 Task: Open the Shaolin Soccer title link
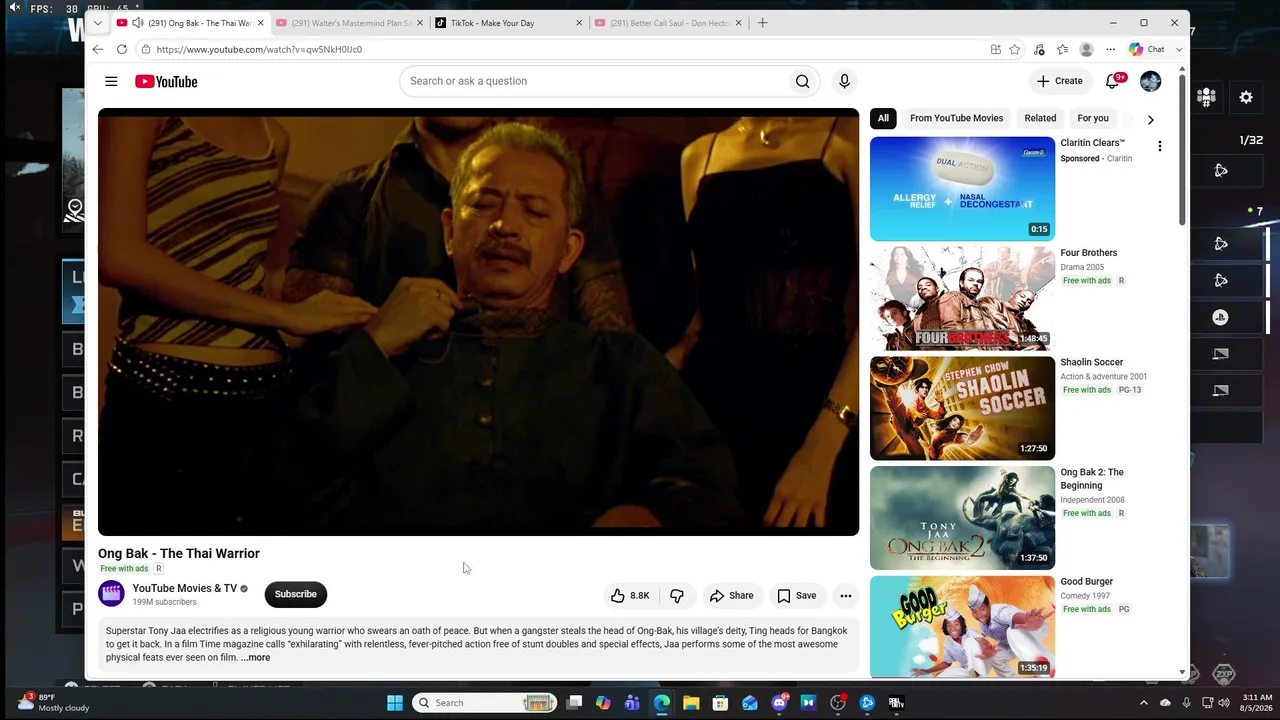click(x=1091, y=362)
